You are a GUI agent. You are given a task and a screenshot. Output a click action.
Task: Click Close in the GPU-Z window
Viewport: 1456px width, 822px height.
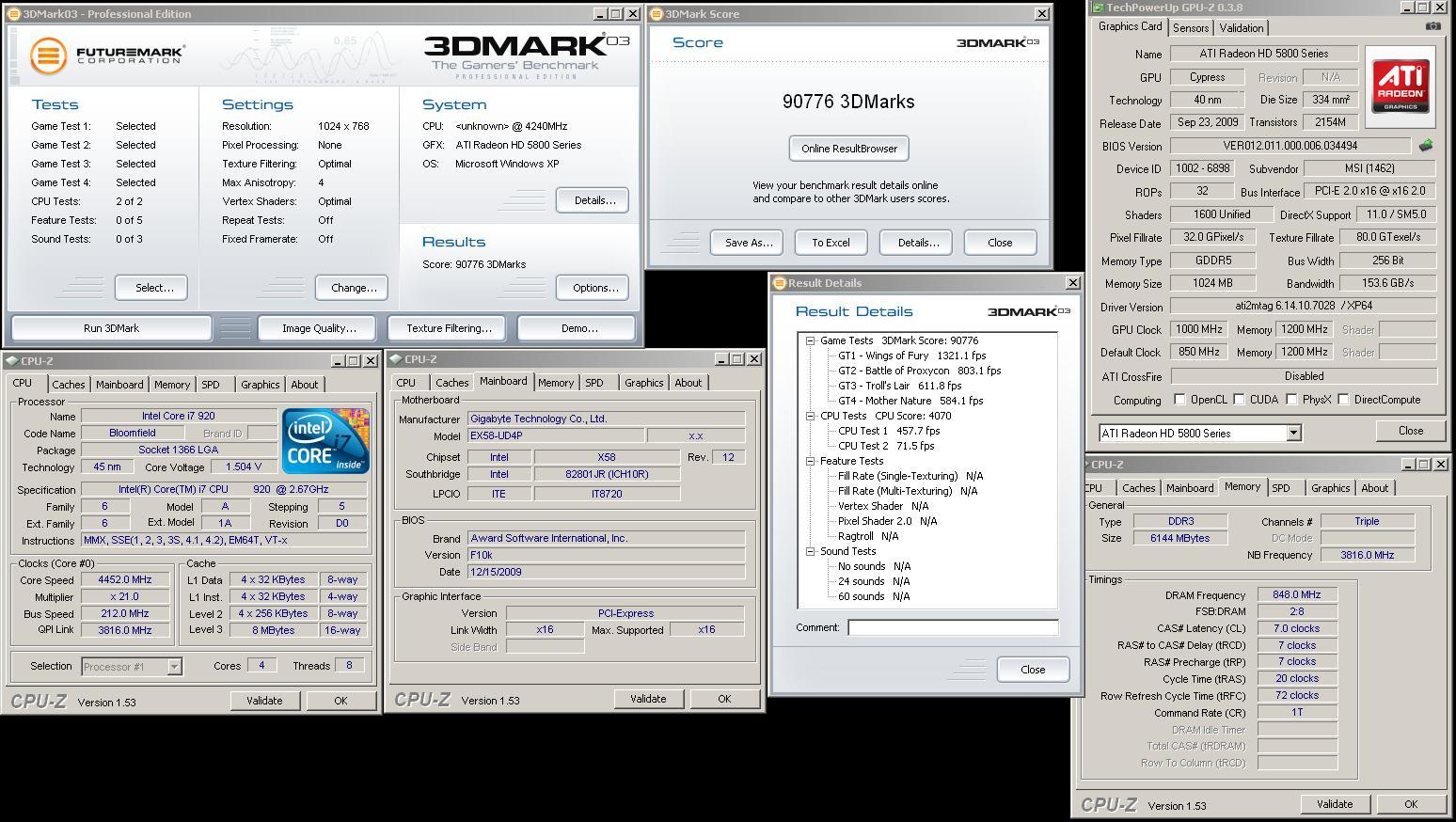pyautogui.click(x=1410, y=431)
